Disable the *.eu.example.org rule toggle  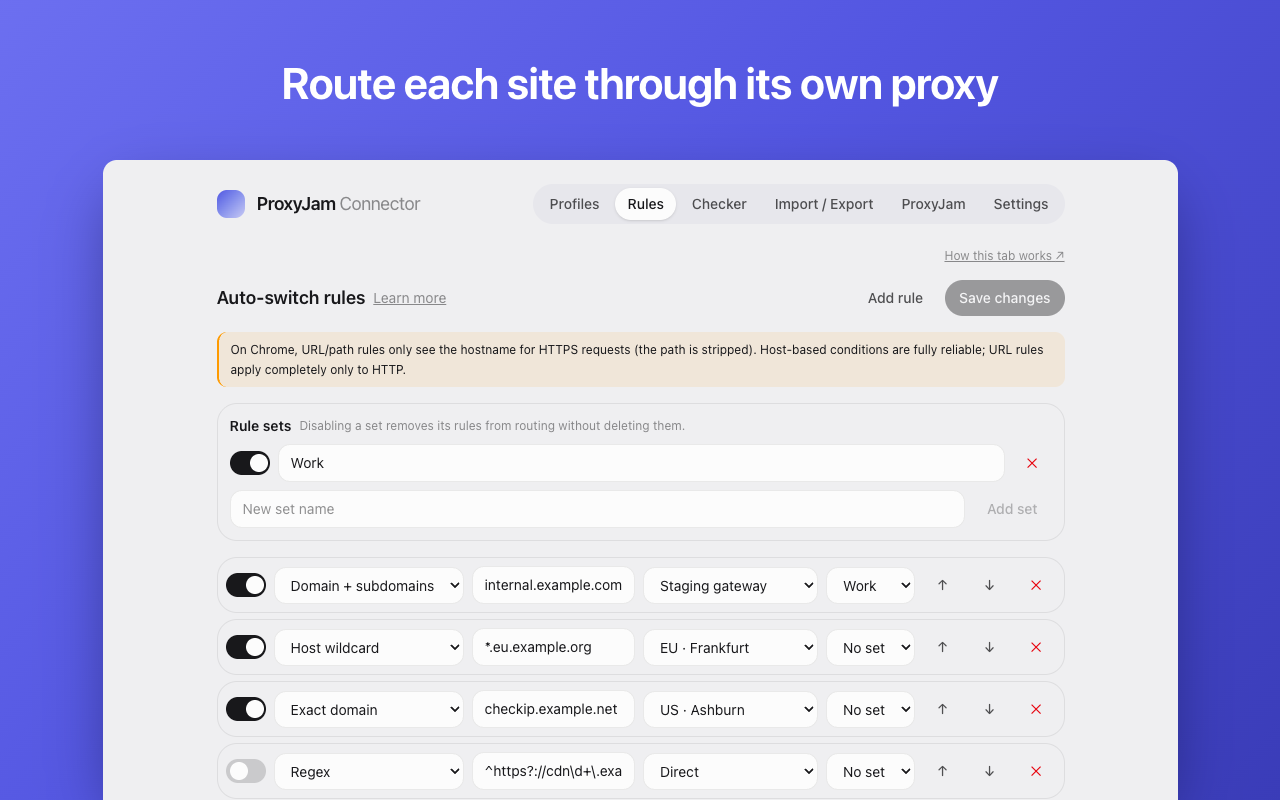(x=246, y=647)
